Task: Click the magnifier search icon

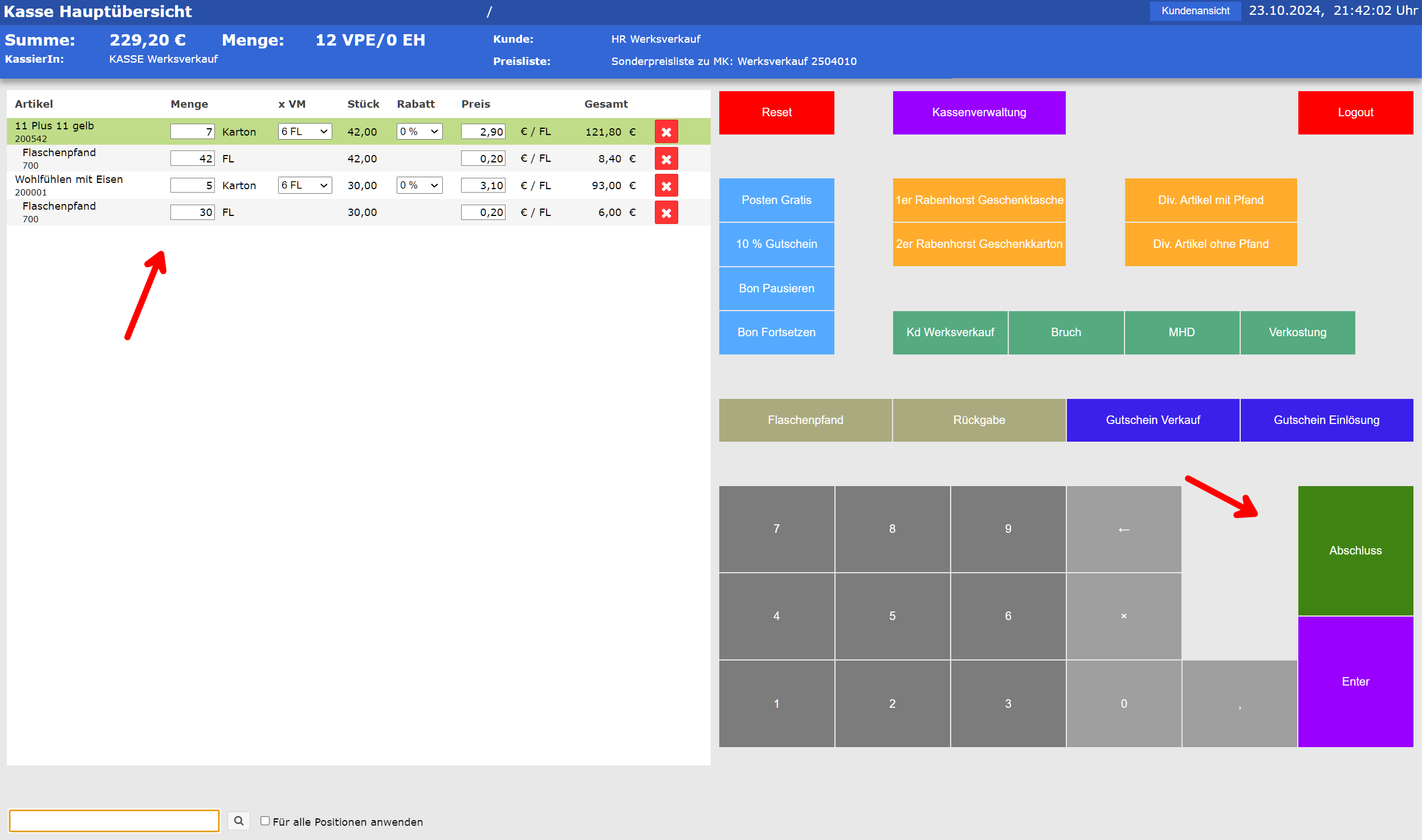Action: click(x=239, y=821)
